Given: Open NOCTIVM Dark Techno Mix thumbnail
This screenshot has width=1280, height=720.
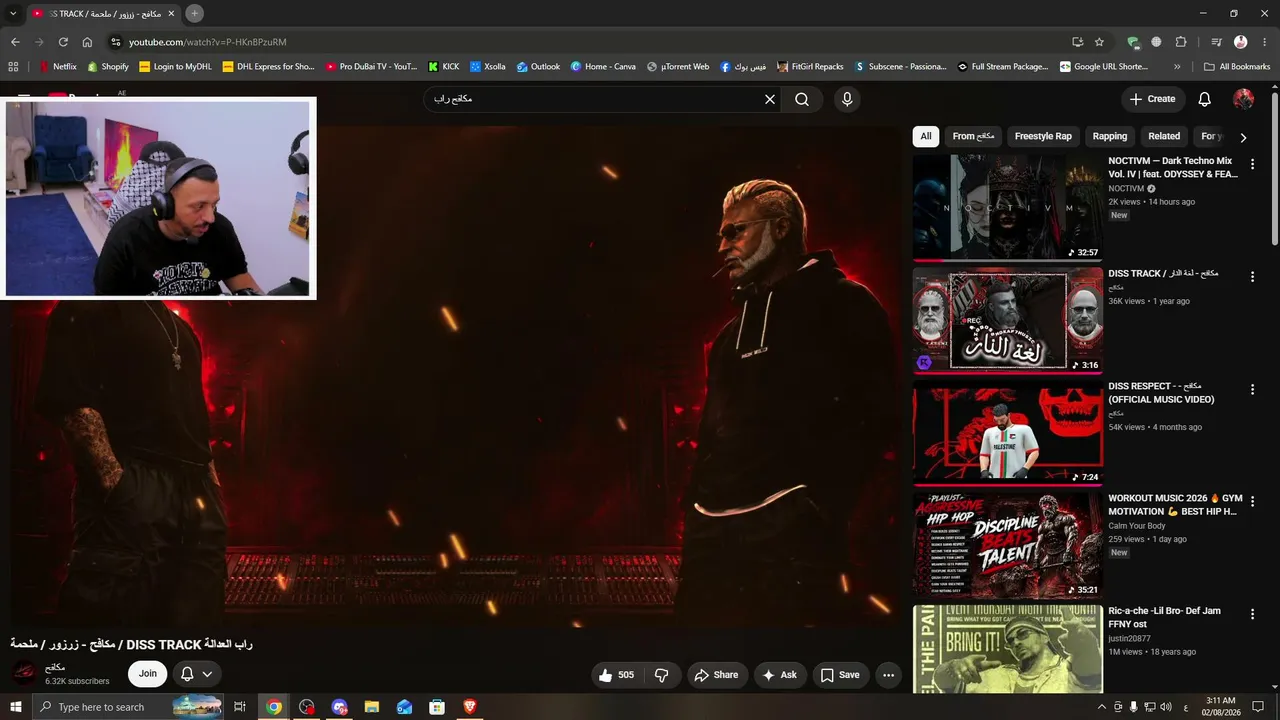Looking at the screenshot, I should [x=1008, y=208].
